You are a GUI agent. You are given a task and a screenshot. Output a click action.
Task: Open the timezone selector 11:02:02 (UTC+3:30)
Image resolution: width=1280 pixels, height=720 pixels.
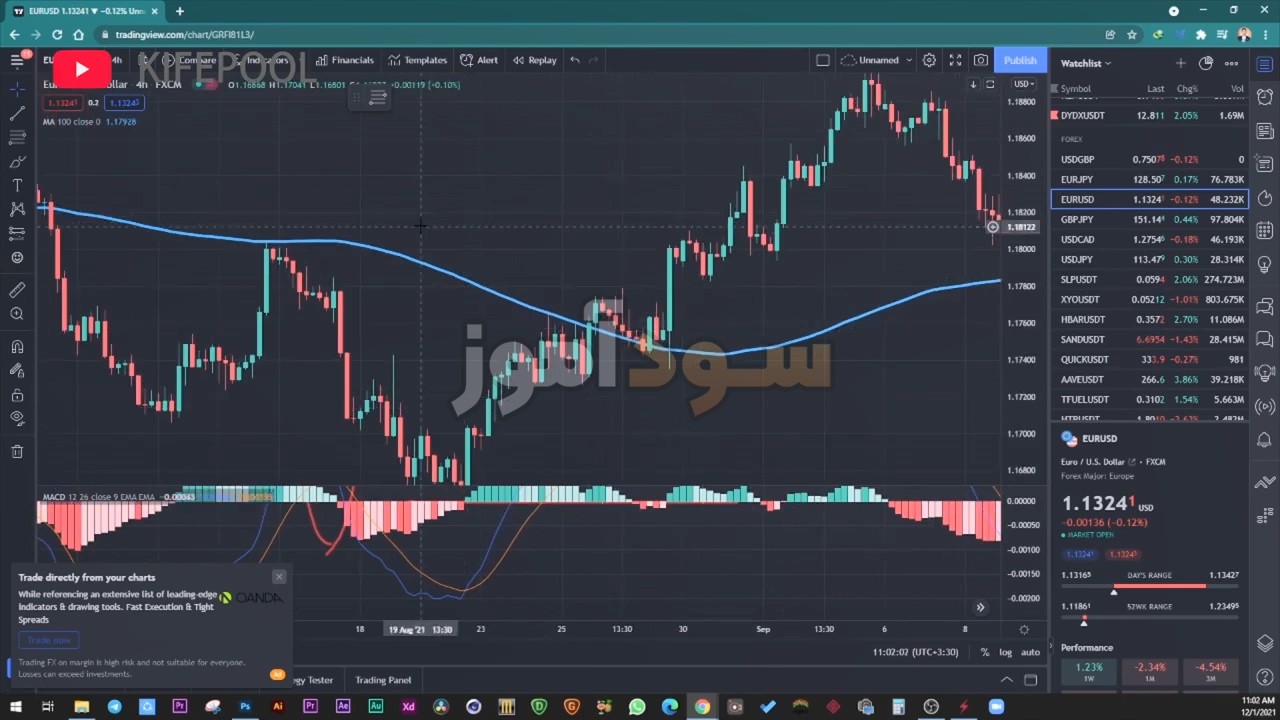915,652
